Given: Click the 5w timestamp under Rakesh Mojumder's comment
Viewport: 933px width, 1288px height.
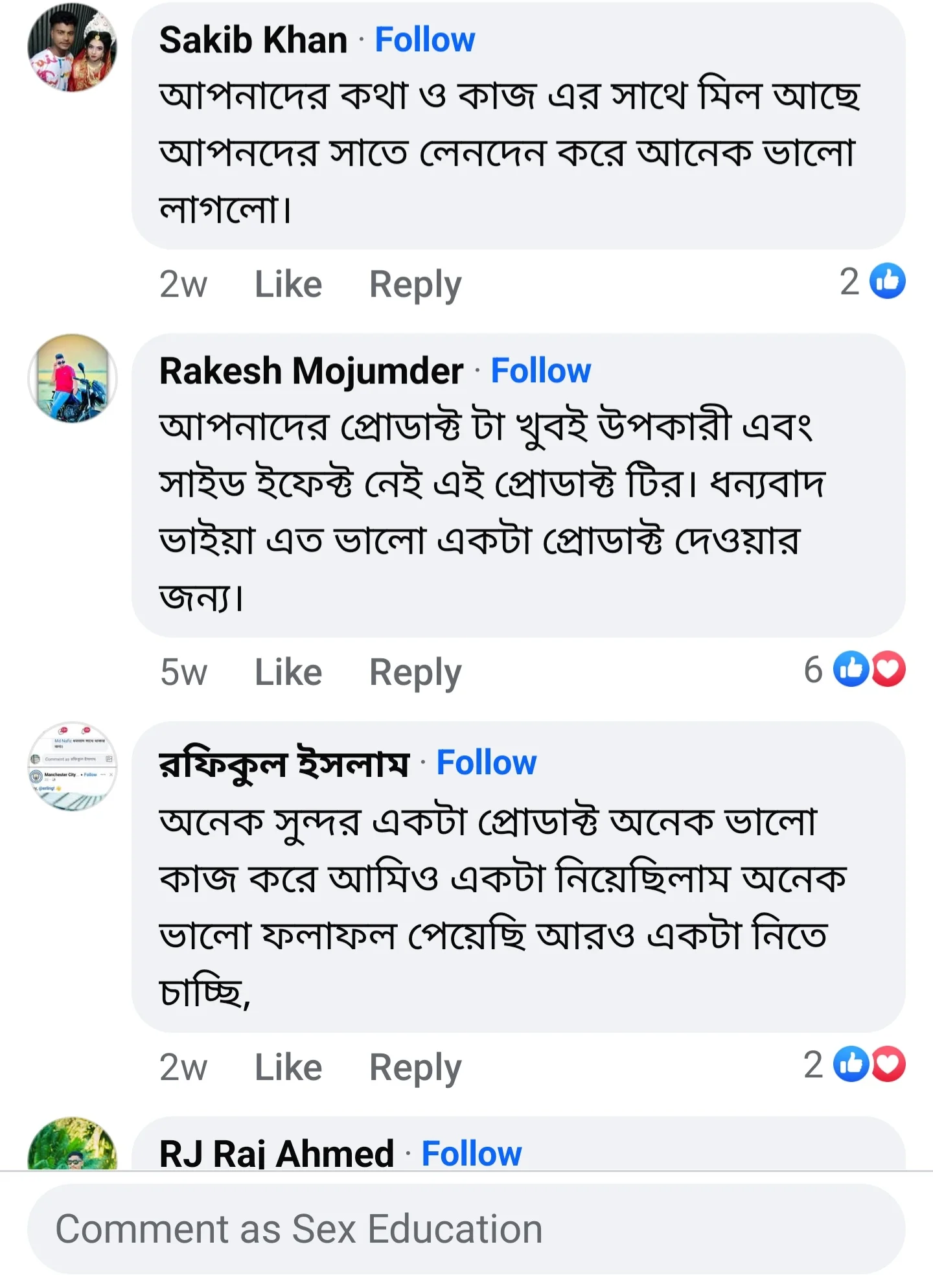Looking at the screenshot, I should pos(183,671).
